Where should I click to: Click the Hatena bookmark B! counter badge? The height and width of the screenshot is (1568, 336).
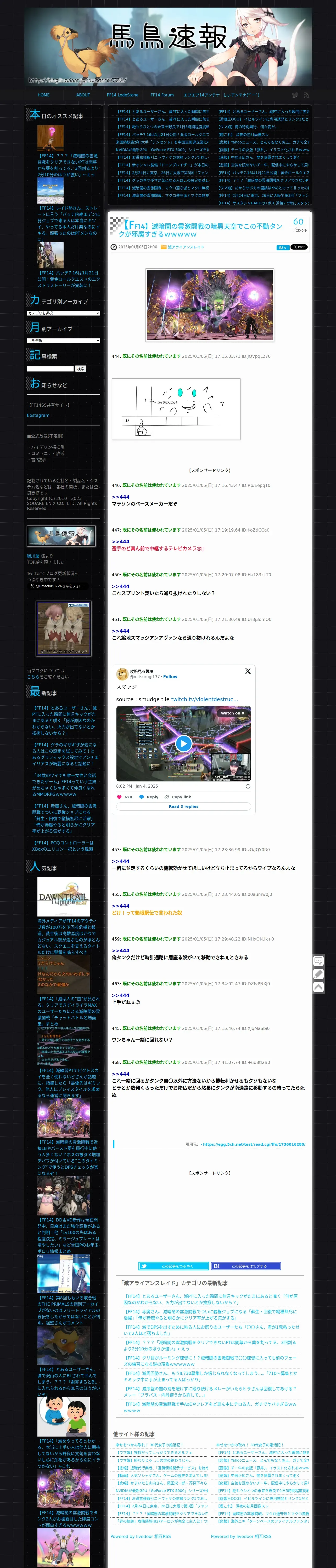282,247
